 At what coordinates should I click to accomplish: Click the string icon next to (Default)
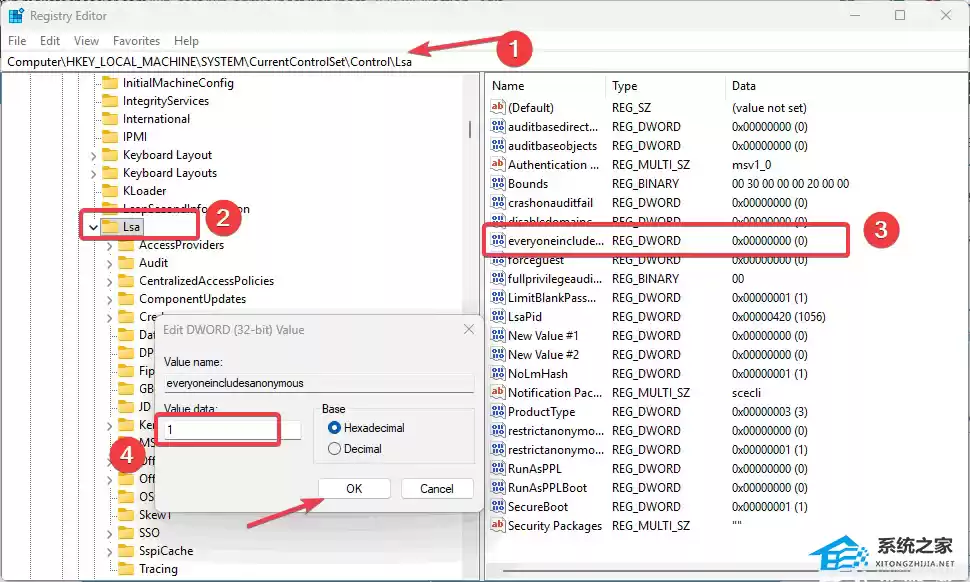coord(497,108)
